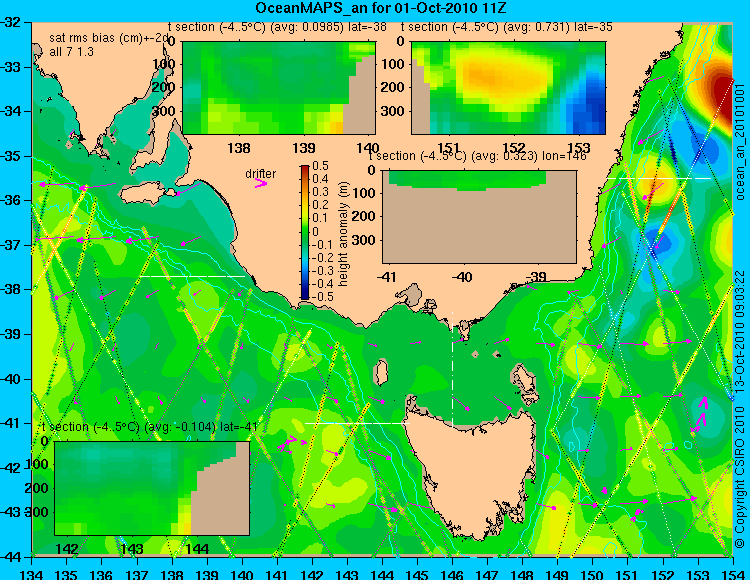Click x-axis label 143 in lat=-41 inset
750x580 pixels.
132,548
